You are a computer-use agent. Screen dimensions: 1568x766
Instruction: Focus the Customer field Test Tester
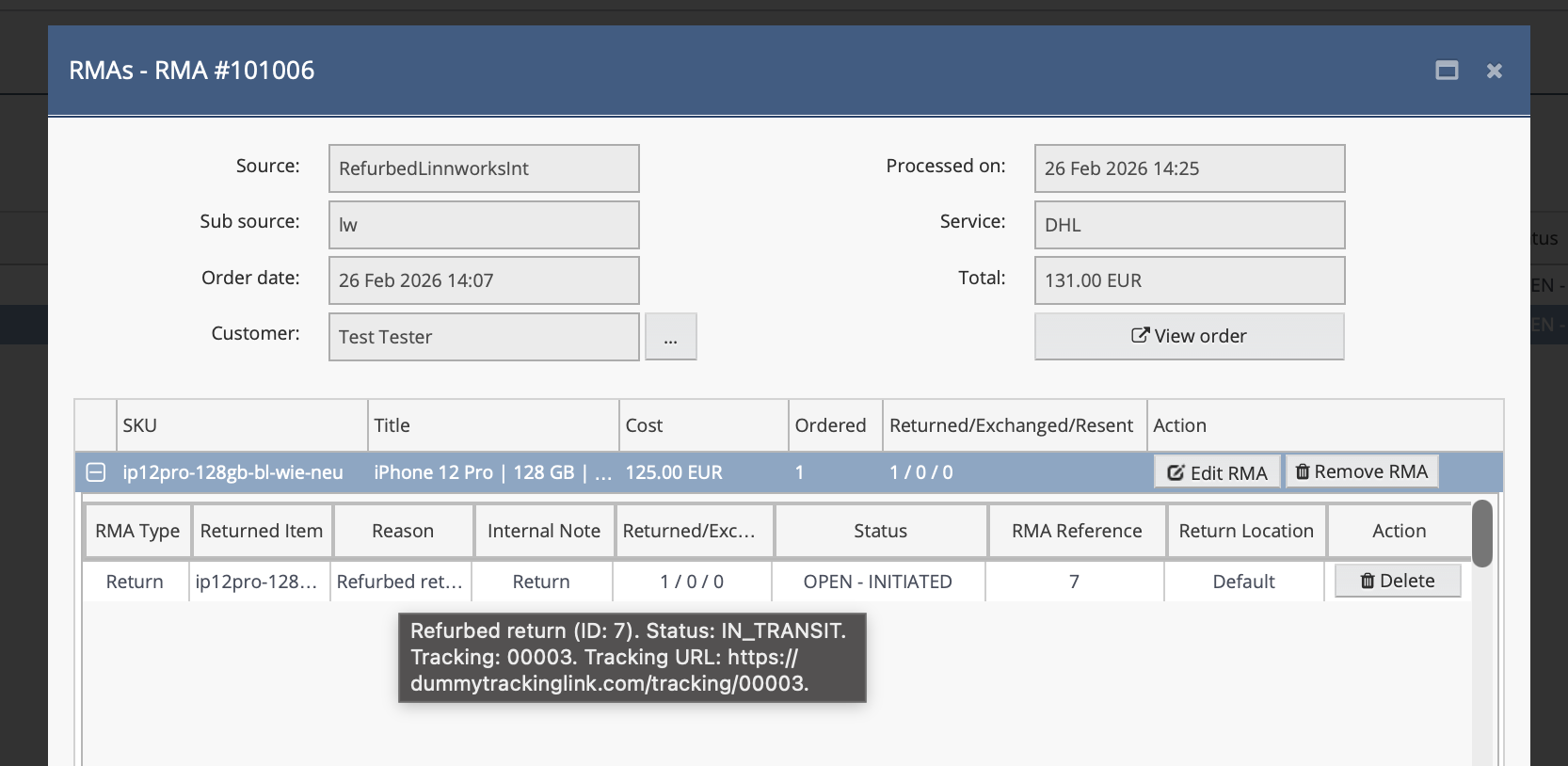coord(484,337)
